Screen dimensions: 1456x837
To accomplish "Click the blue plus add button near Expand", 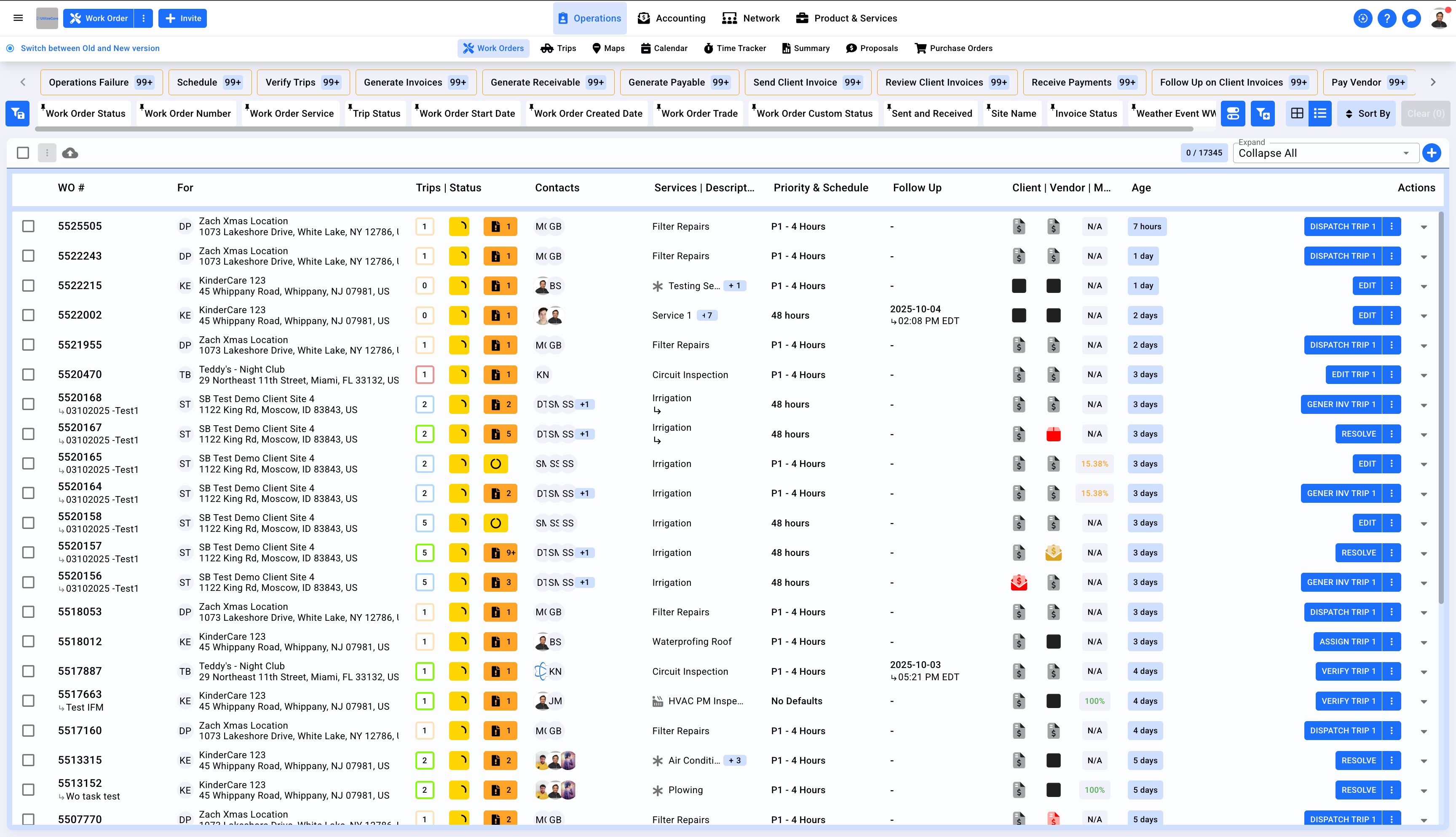I will (x=1431, y=153).
